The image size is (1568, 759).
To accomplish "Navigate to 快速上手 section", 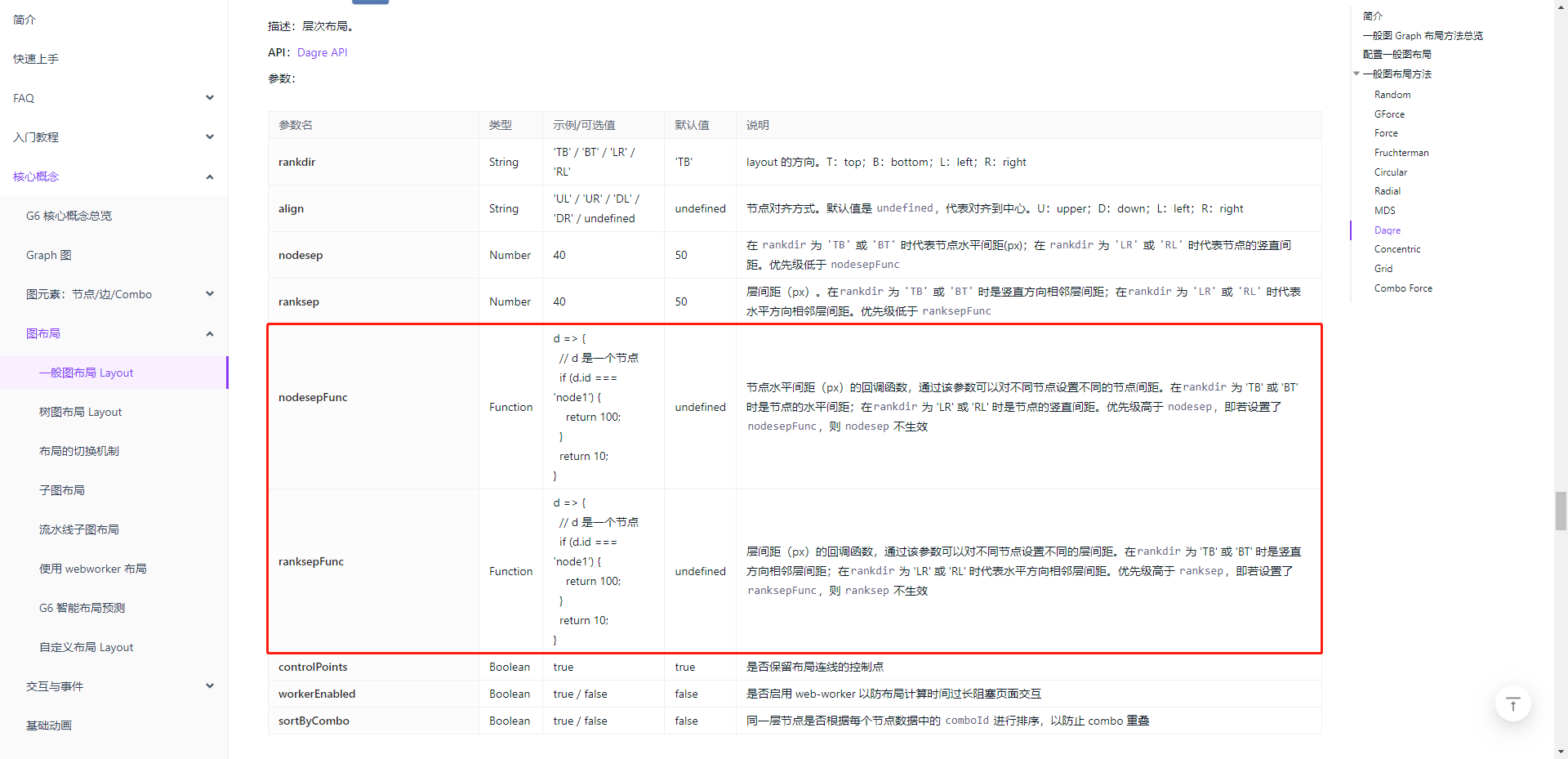I will (x=35, y=58).
